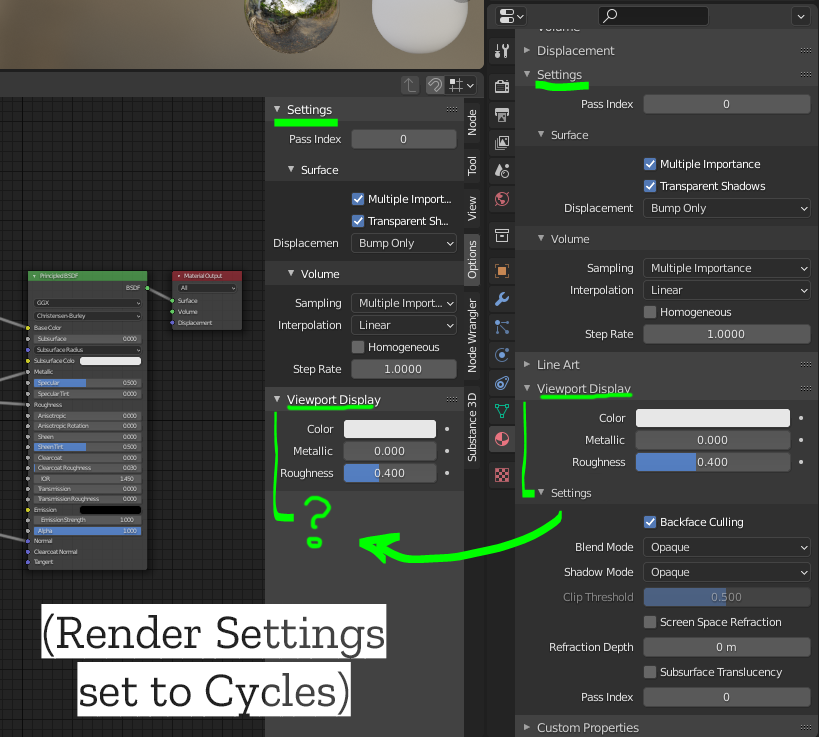Click Roughness slider in Properties Viewport Display
This screenshot has height=737, width=819.
tap(712, 462)
